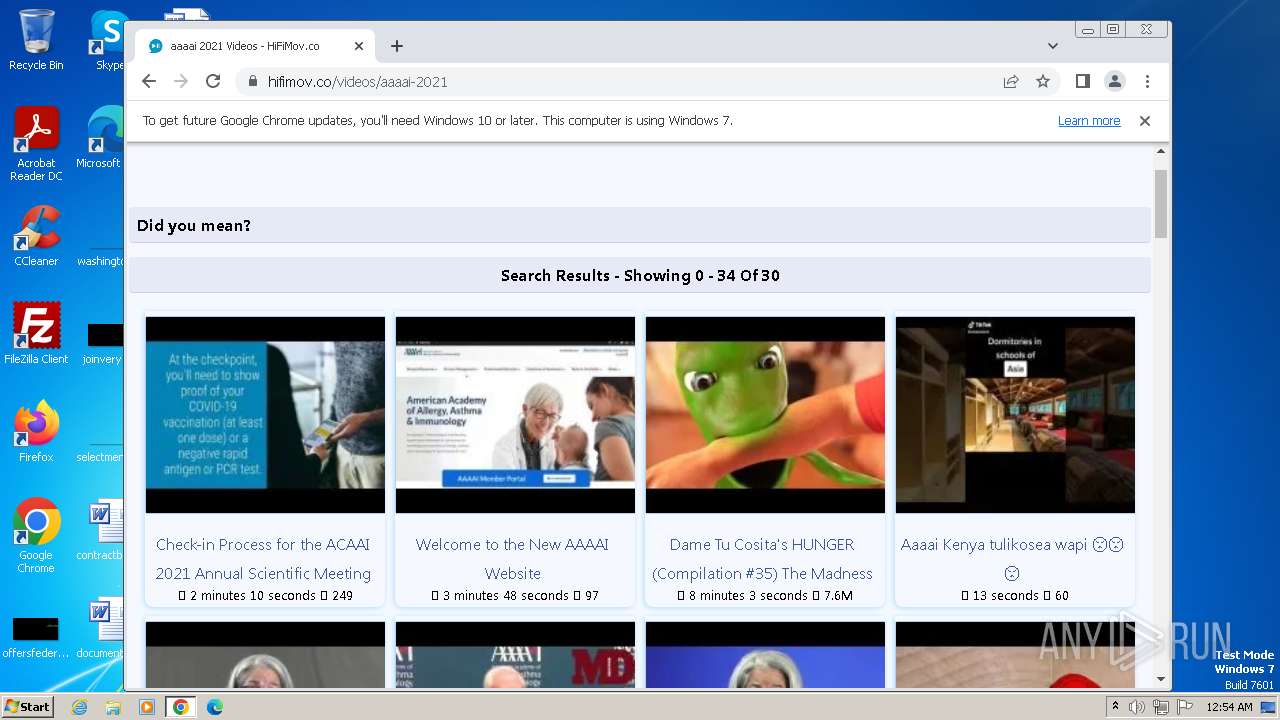Open the Recycle Bin desktop icon
The image size is (1280, 720).
(x=36, y=40)
